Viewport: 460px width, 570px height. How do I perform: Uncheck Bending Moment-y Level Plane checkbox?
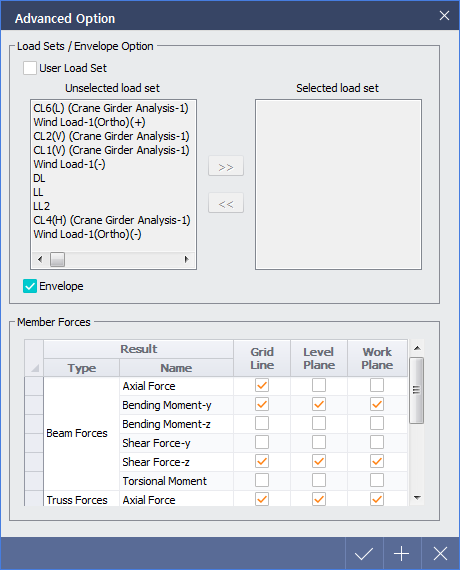[319, 404]
